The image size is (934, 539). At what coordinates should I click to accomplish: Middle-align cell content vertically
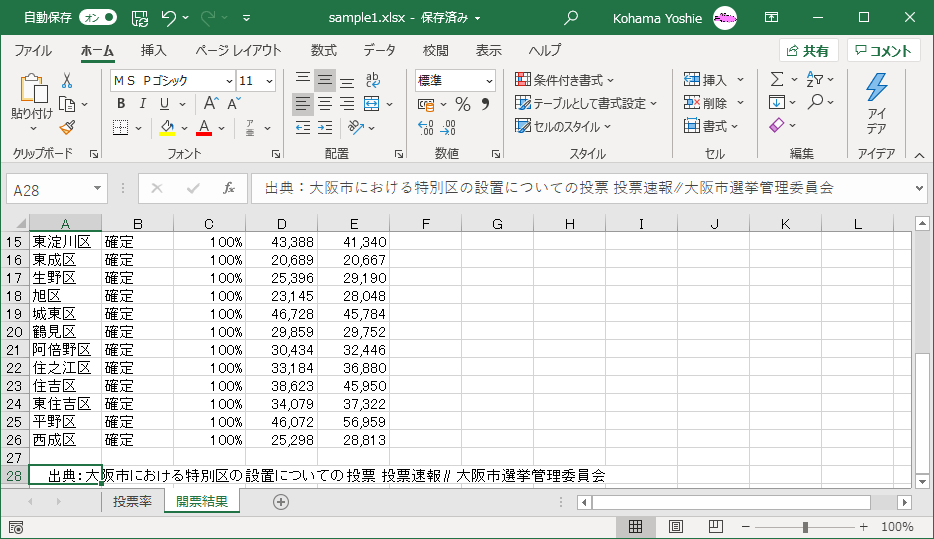tap(325, 80)
